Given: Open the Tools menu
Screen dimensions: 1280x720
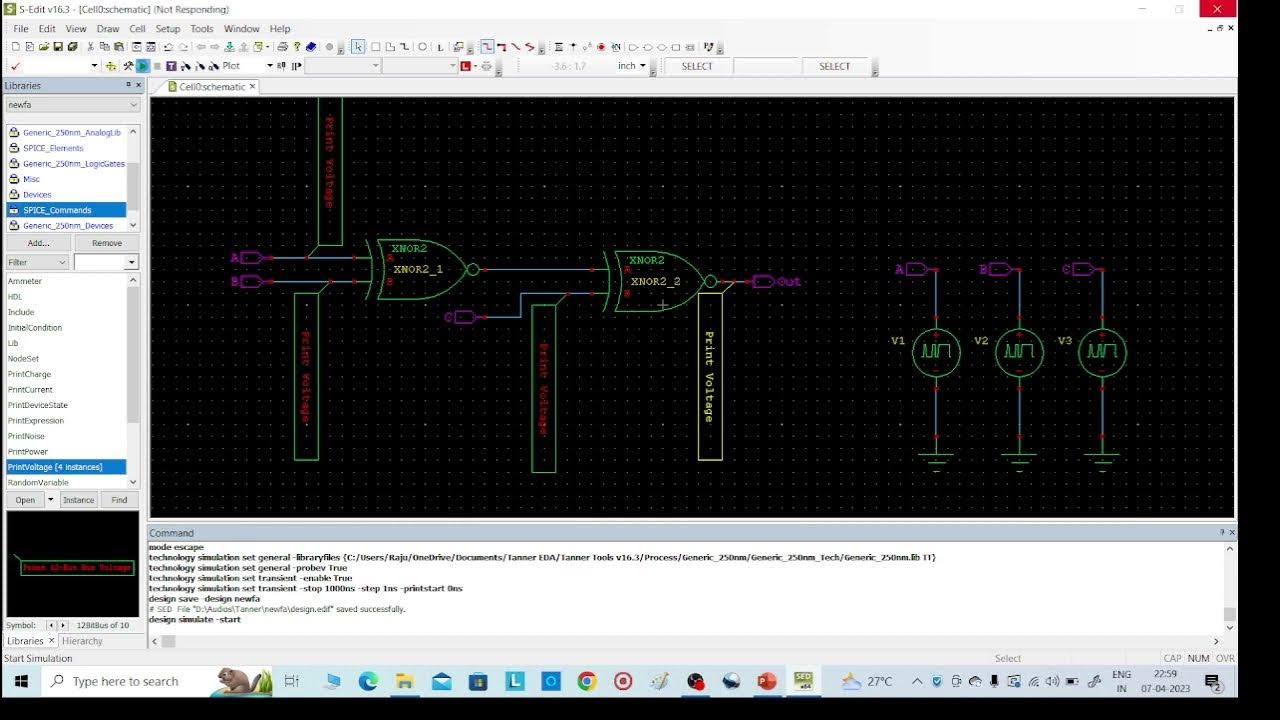Looking at the screenshot, I should click(201, 29).
